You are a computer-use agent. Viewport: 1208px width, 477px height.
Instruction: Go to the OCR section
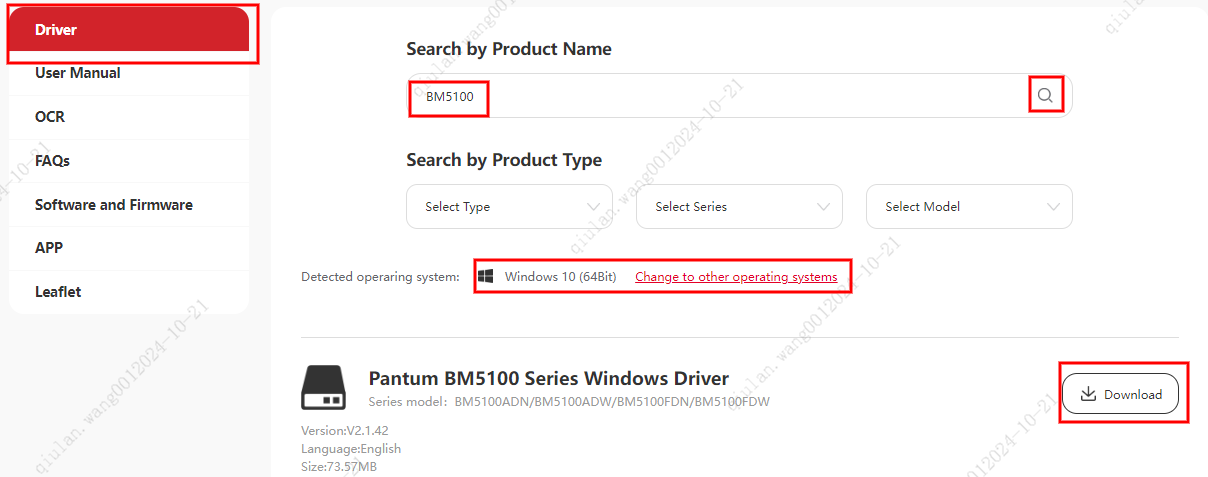click(129, 117)
